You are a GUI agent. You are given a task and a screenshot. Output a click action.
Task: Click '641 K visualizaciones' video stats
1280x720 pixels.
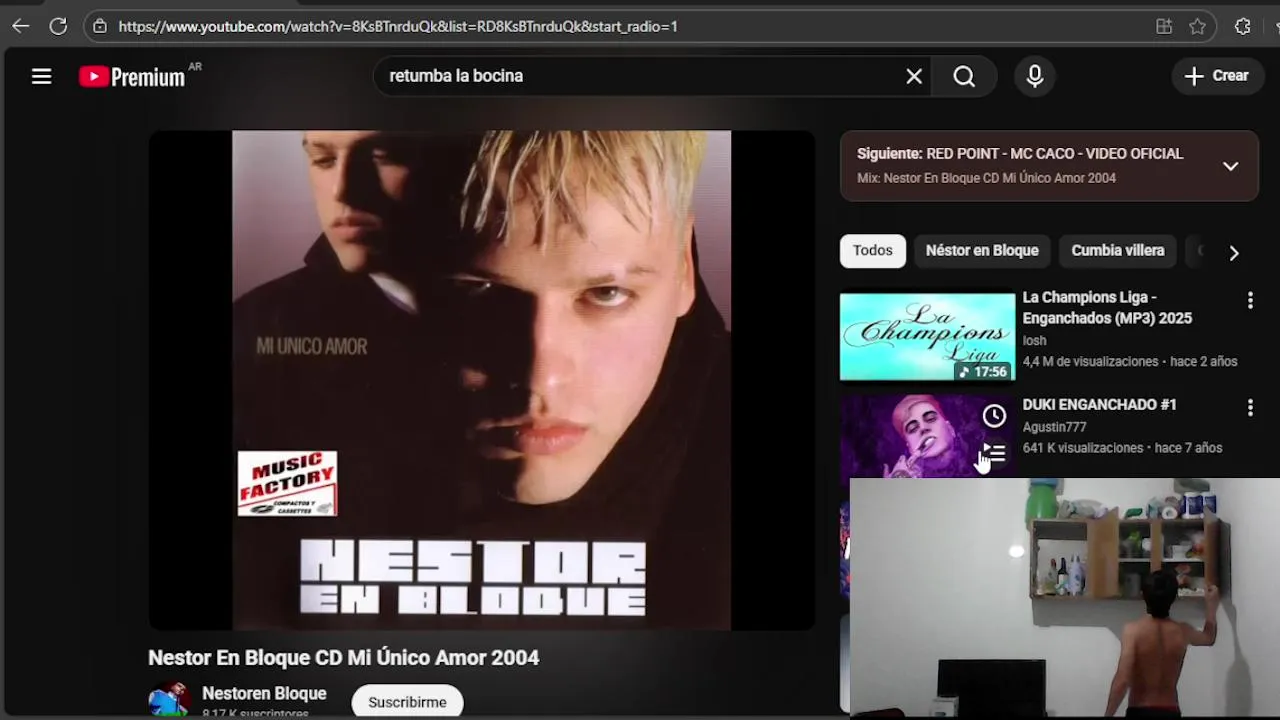click(x=1082, y=448)
